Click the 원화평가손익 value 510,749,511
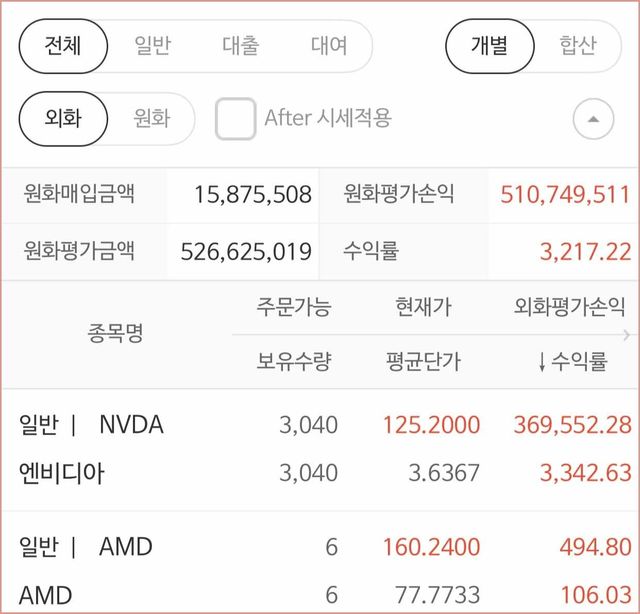The width and height of the screenshot is (640, 614). (565, 194)
